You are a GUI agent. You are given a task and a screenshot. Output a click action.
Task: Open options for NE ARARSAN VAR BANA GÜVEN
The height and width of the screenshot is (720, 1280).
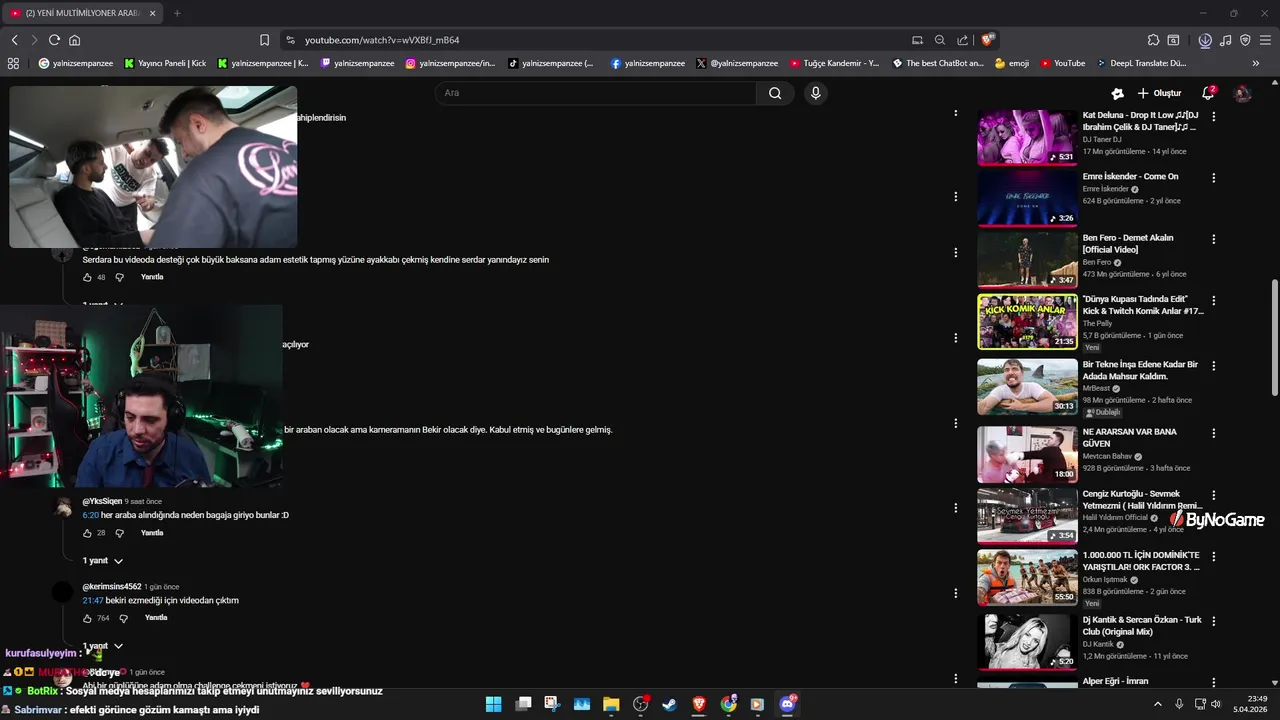click(x=1214, y=433)
